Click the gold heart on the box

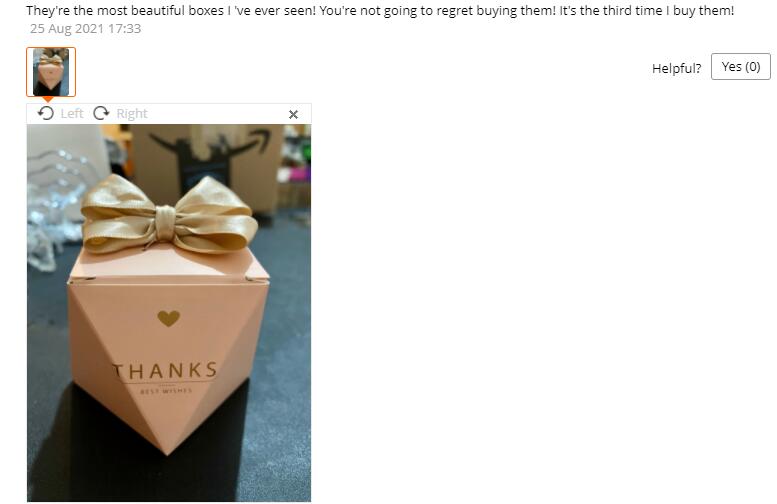click(x=168, y=318)
